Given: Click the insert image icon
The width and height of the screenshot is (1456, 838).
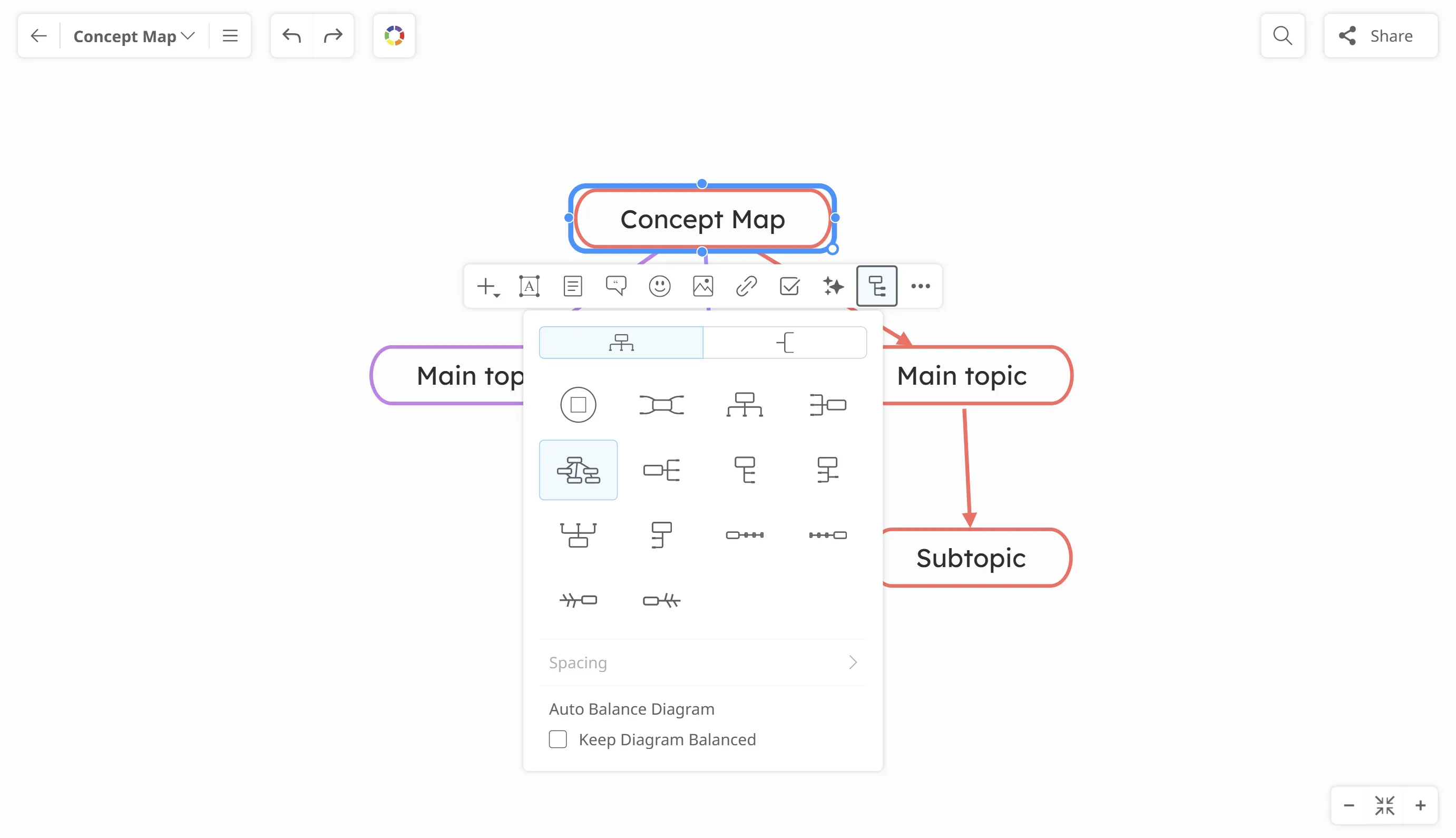Looking at the screenshot, I should tap(702, 286).
